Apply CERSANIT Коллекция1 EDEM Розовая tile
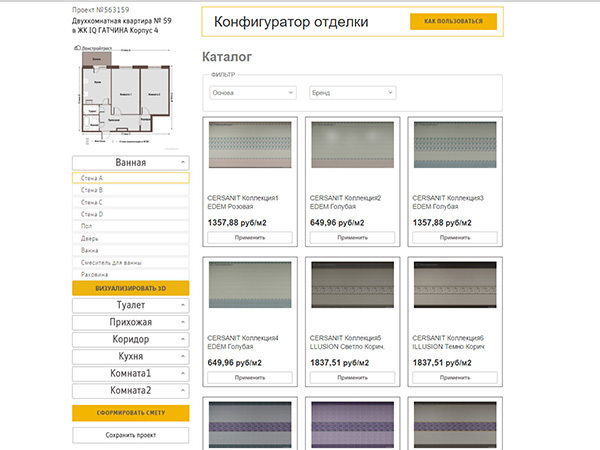This screenshot has height=450, width=600. point(250,238)
